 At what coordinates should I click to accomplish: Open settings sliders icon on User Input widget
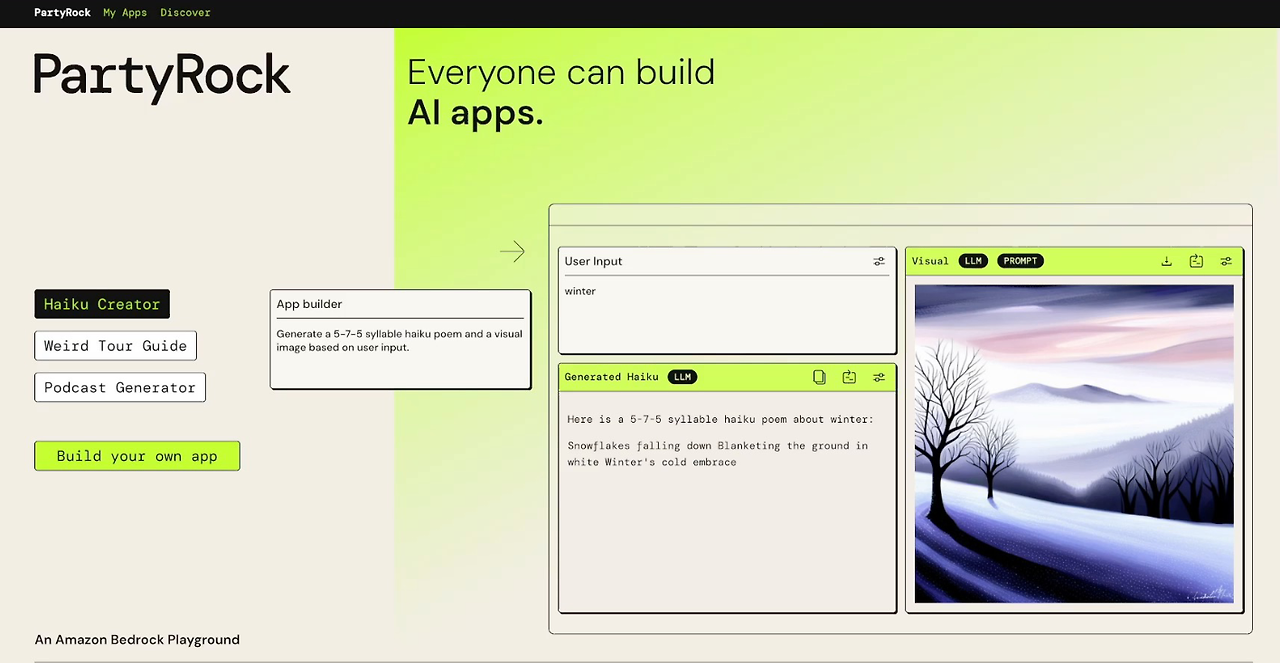click(x=879, y=261)
